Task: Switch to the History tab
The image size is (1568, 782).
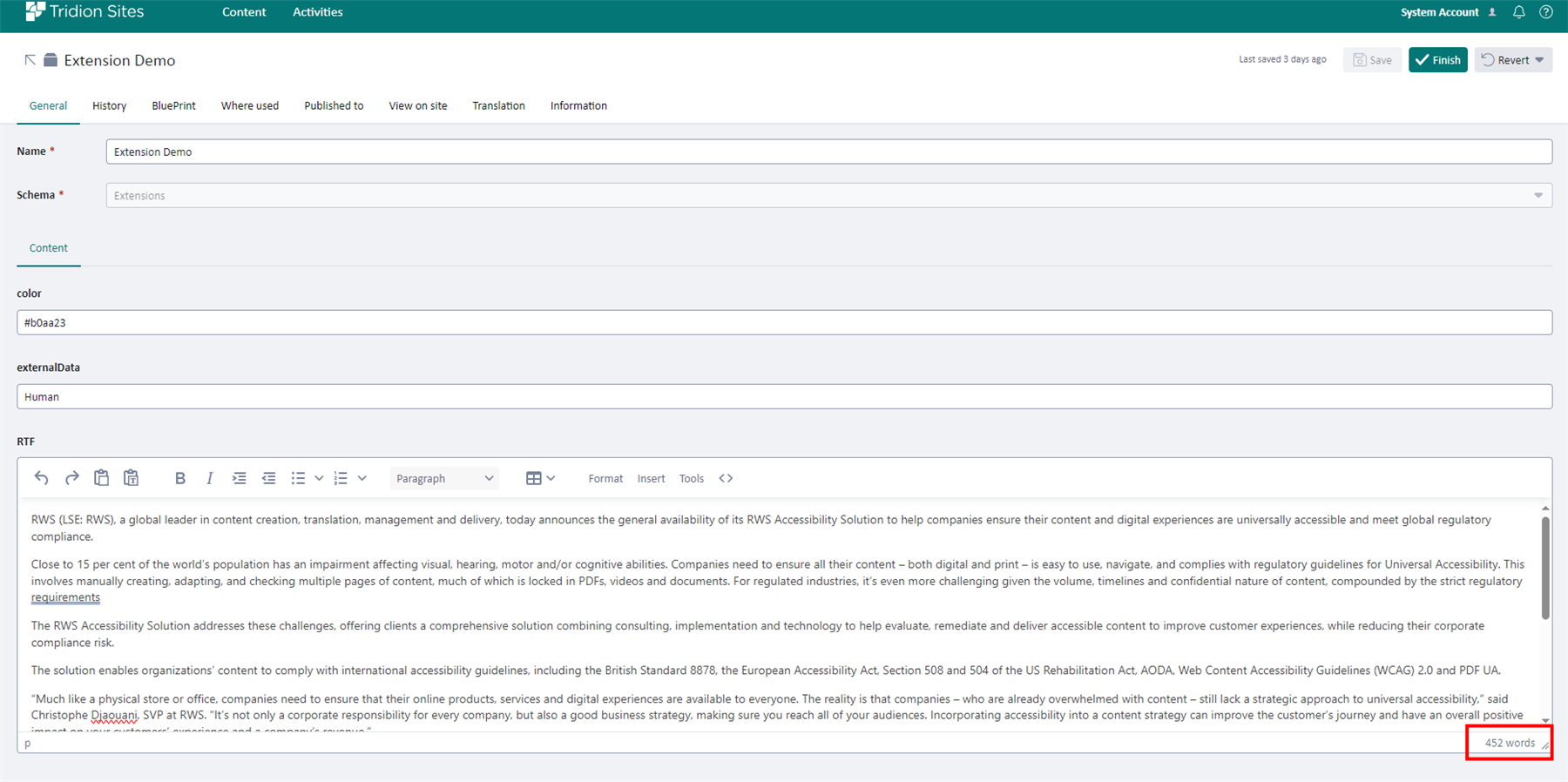Action: [x=110, y=105]
